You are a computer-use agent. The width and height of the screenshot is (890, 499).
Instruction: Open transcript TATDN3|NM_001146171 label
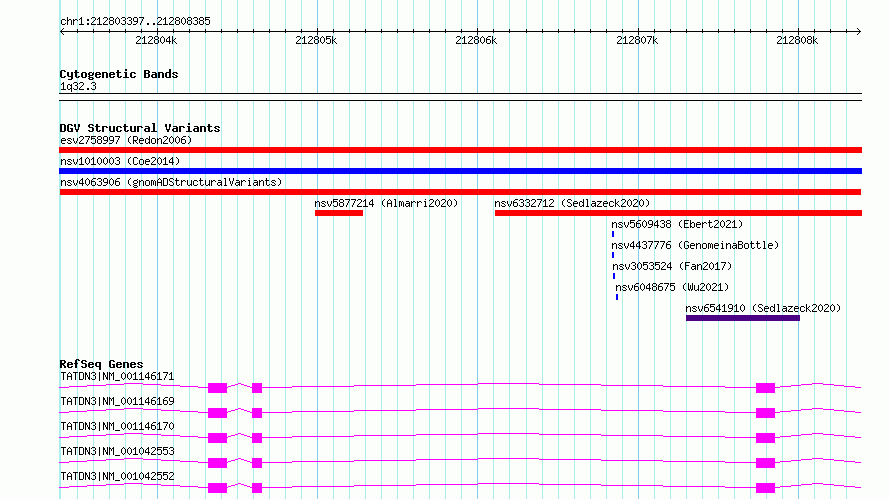(x=117, y=376)
